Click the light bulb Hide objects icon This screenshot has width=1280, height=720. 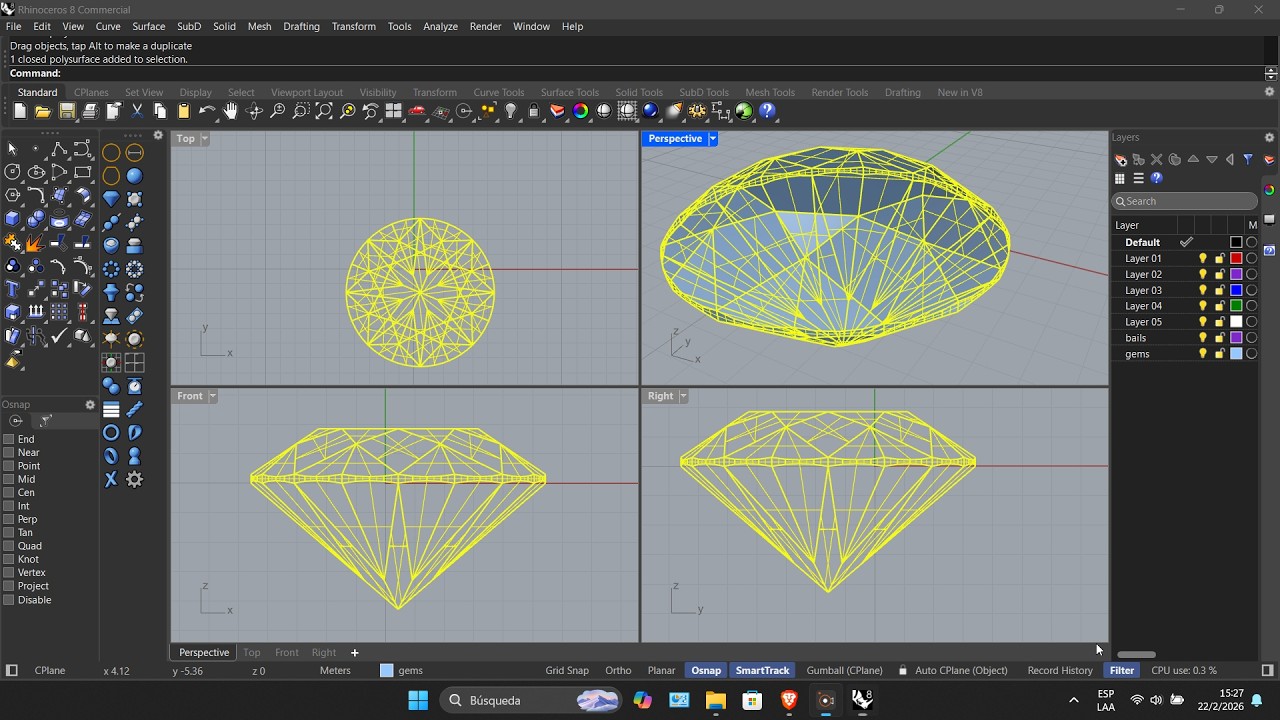click(x=511, y=111)
